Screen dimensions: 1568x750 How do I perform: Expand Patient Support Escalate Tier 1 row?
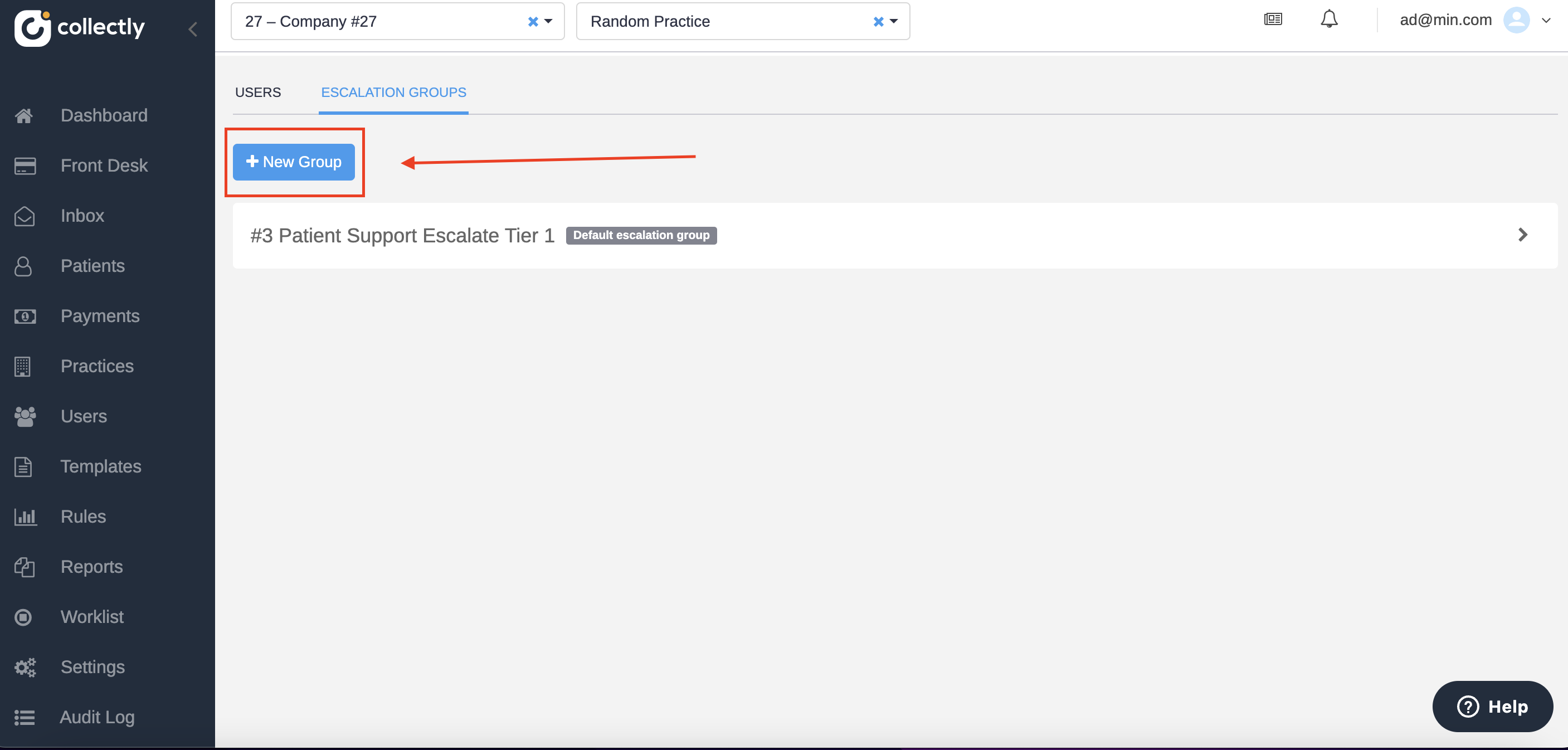1522,235
